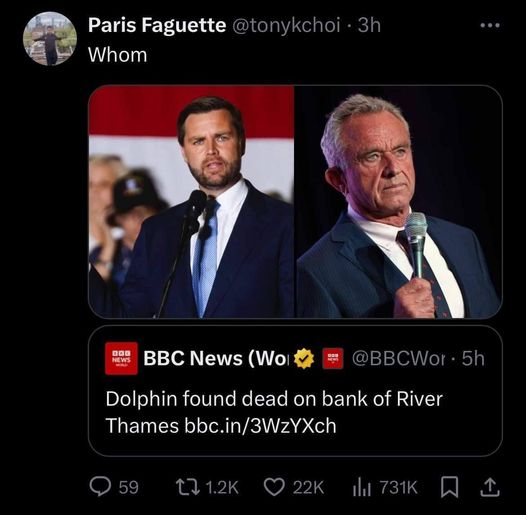Screen dimensions: 526x515
Task: Open the right photo with handheld microphone
Action: click(399, 201)
